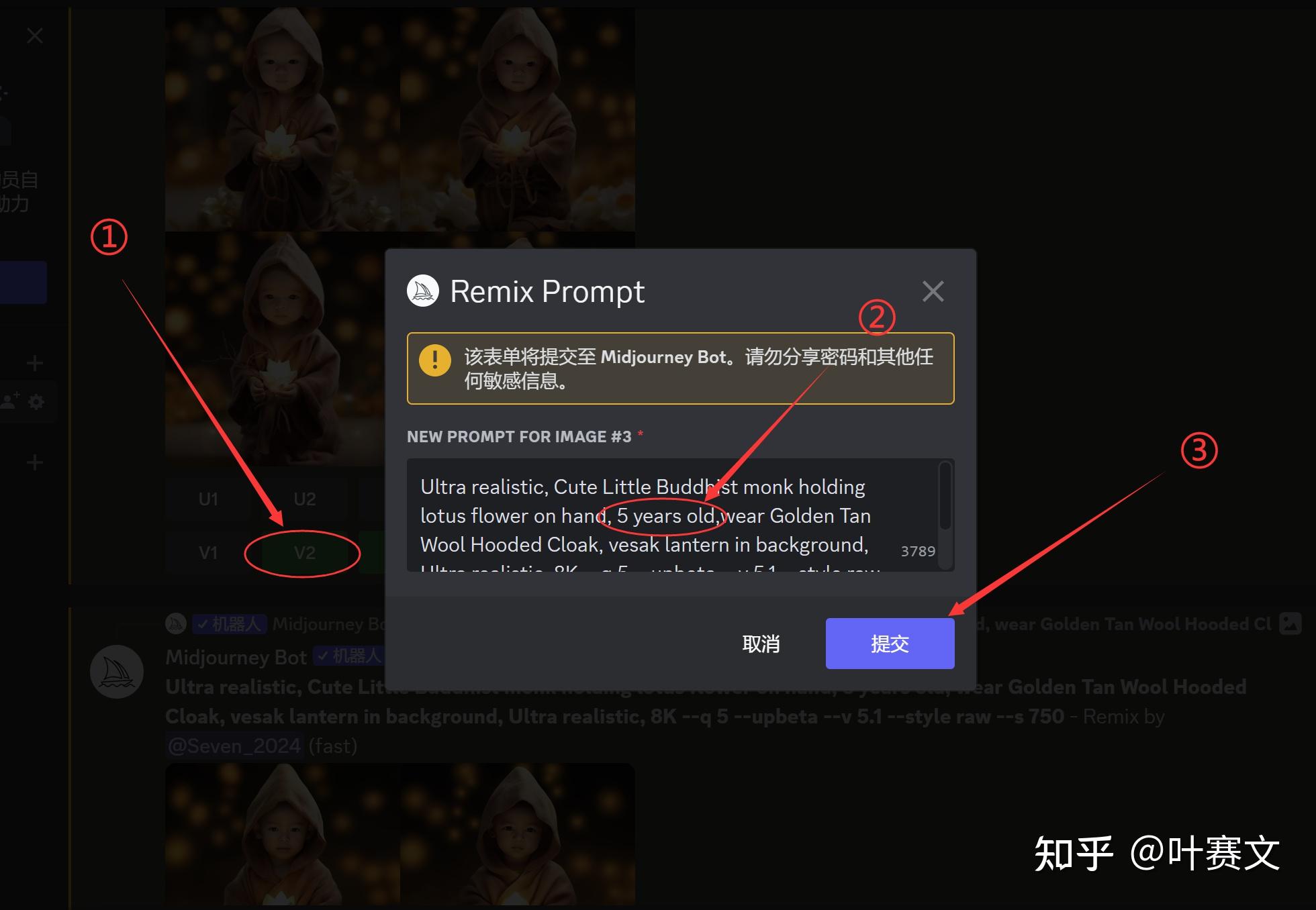
Task: Open the Midjourney Bot large avatar
Action: (117, 671)
